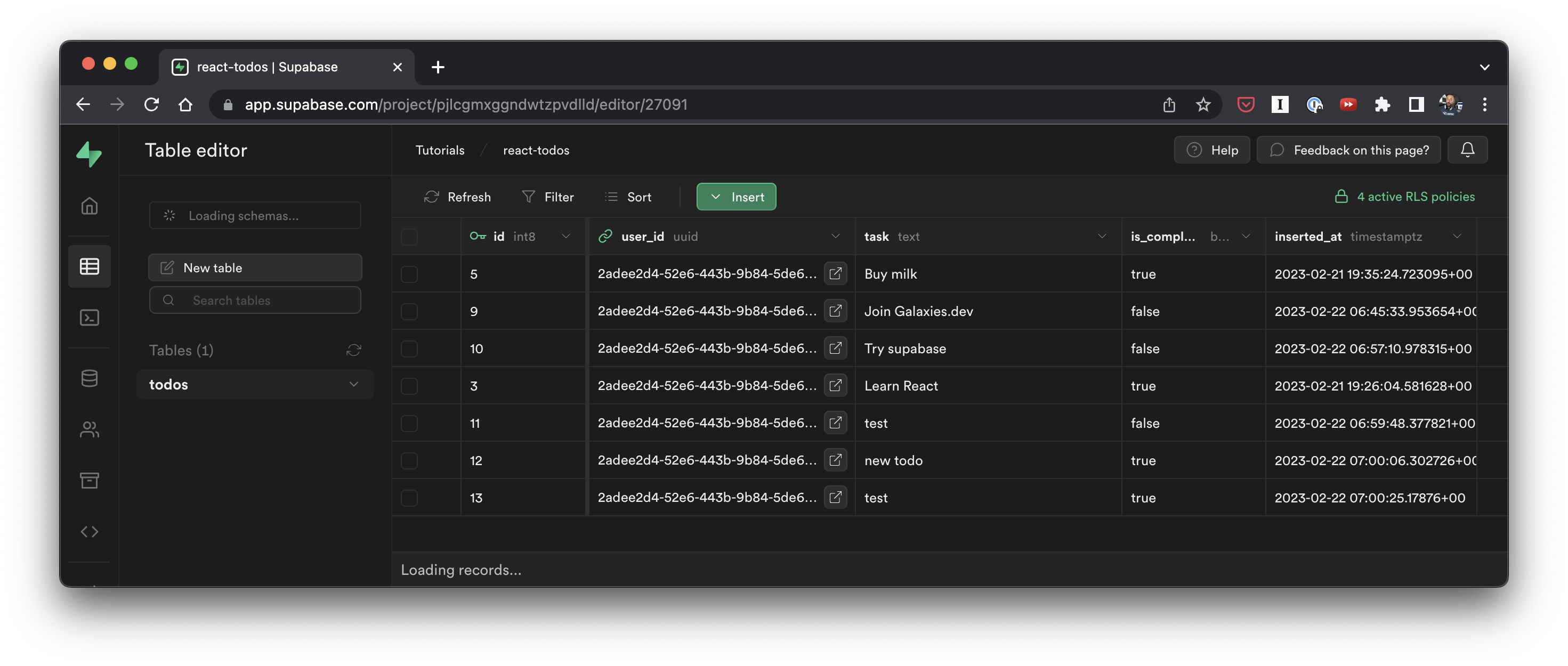The image size is (1568, 666).
Task: Open the Help button
Action: click(x=1211, y=150)
